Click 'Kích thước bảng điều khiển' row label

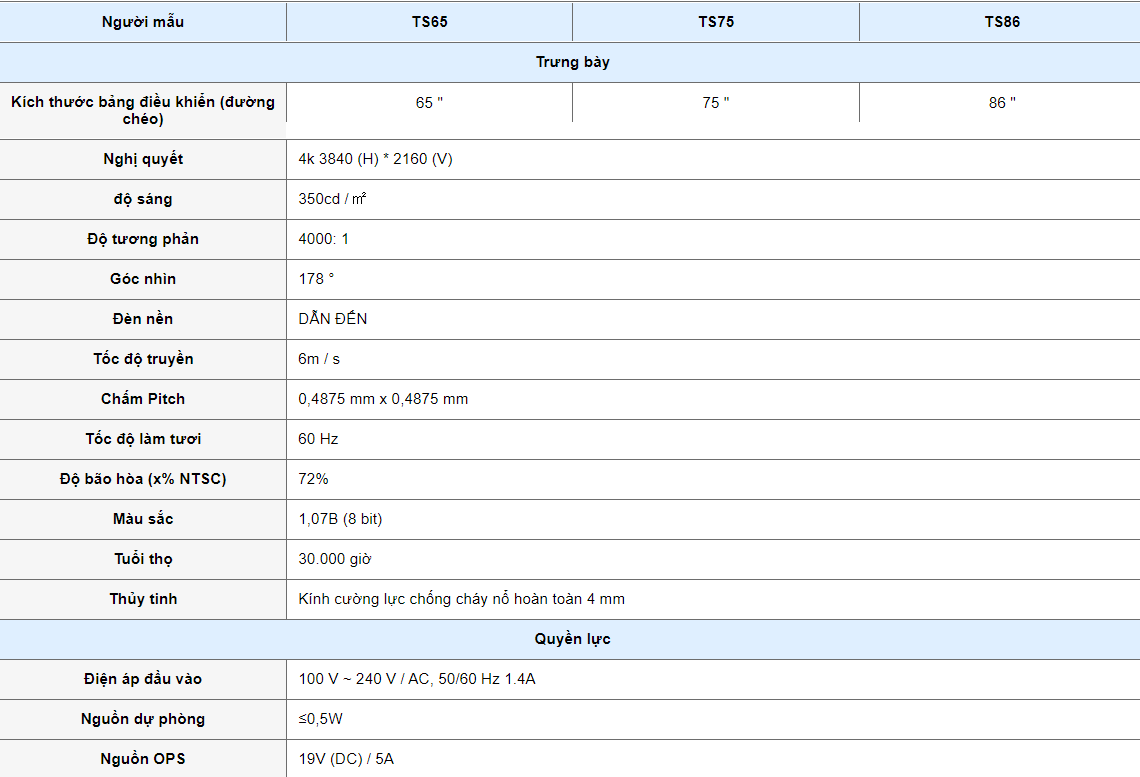pyautogui.click(x=143, y=110)
